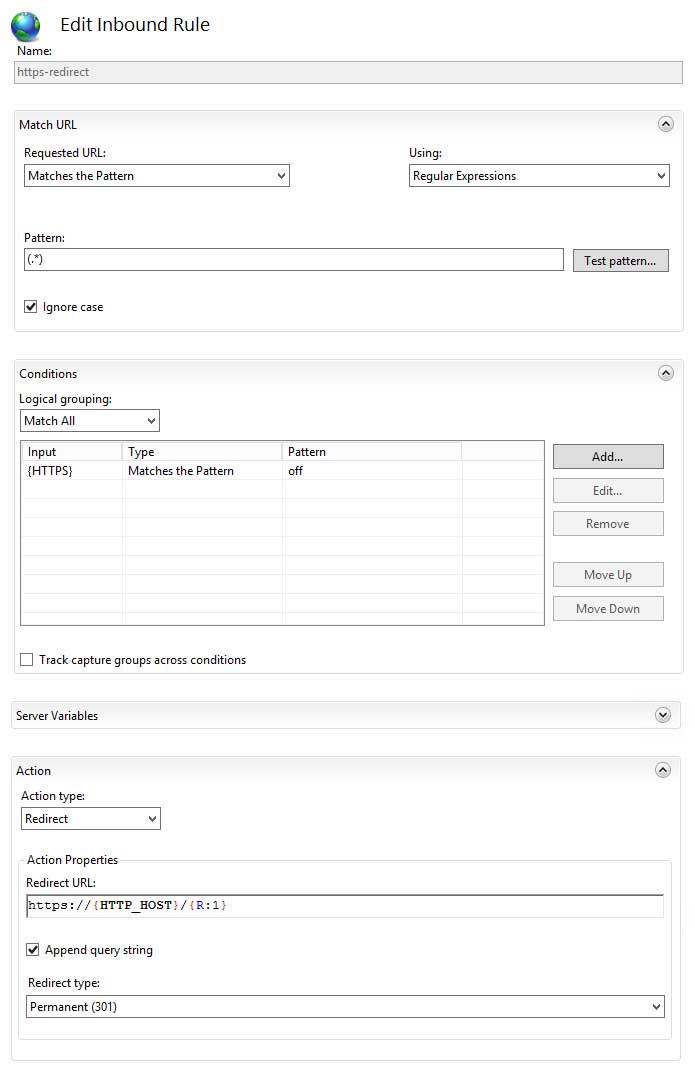Uncheck Append query string option
The image size is (695, 1075).
(x=33, y=950)
